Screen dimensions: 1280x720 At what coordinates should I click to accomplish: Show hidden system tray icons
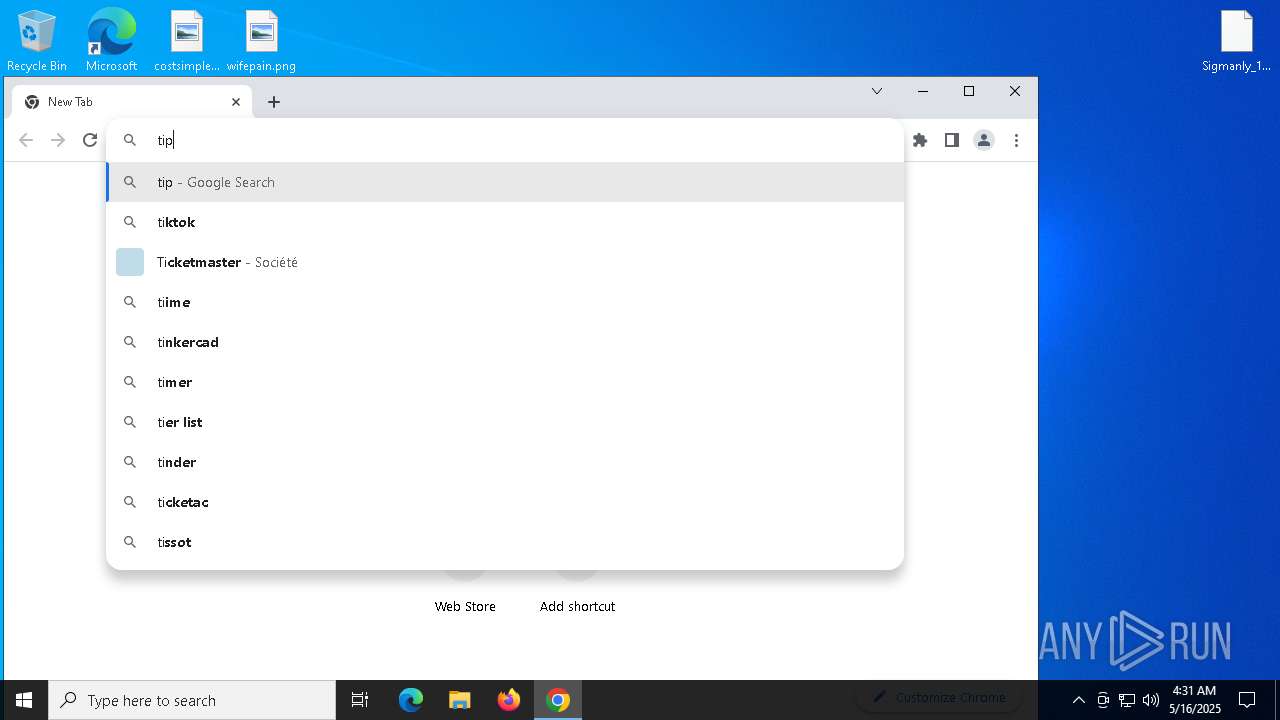1078,700
